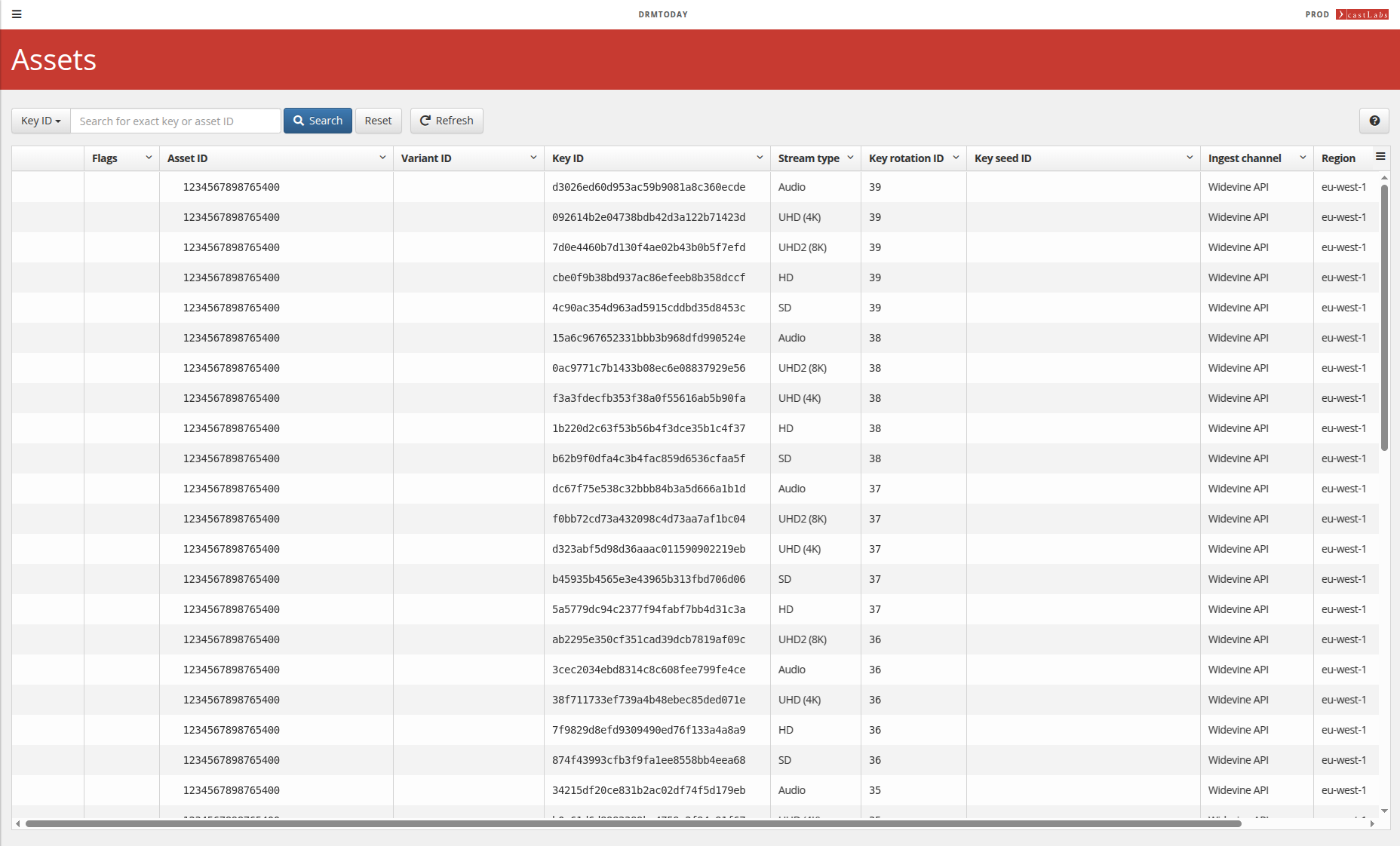Click the refresh arrow icon
1400x846 pixels.
[426, 121]
